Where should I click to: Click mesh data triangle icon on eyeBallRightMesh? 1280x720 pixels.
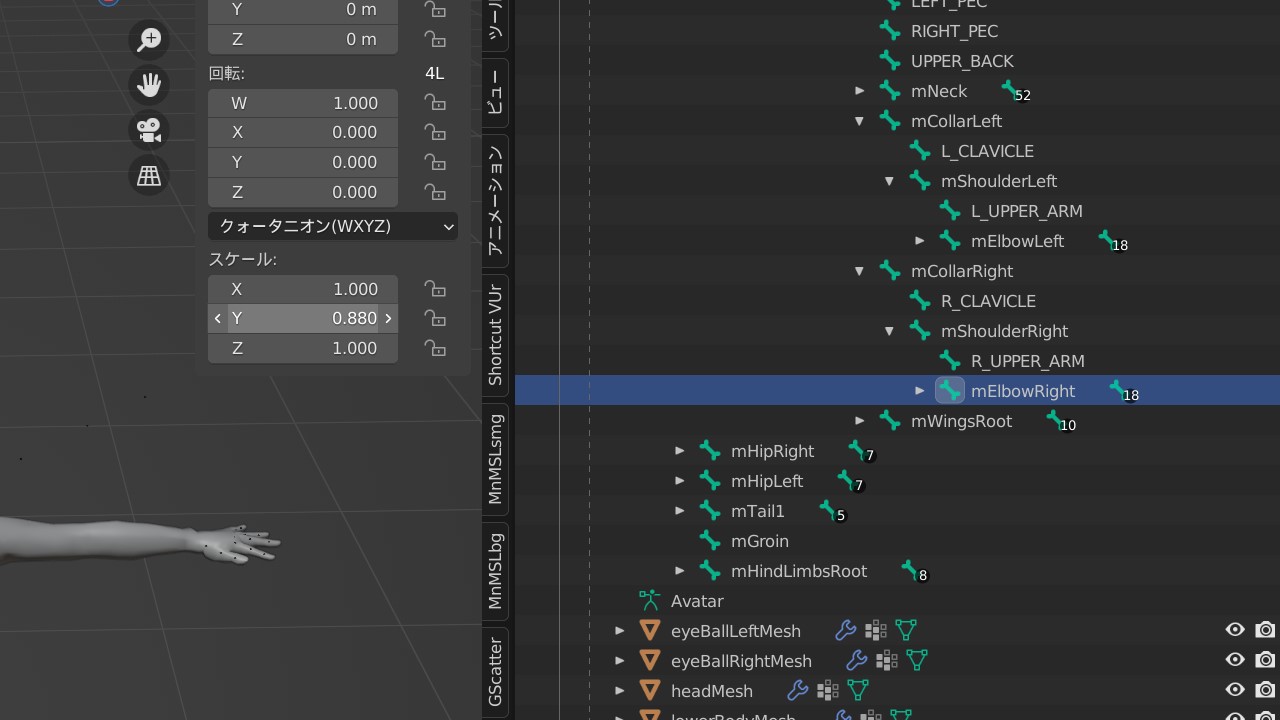click(x=917, y=660)
